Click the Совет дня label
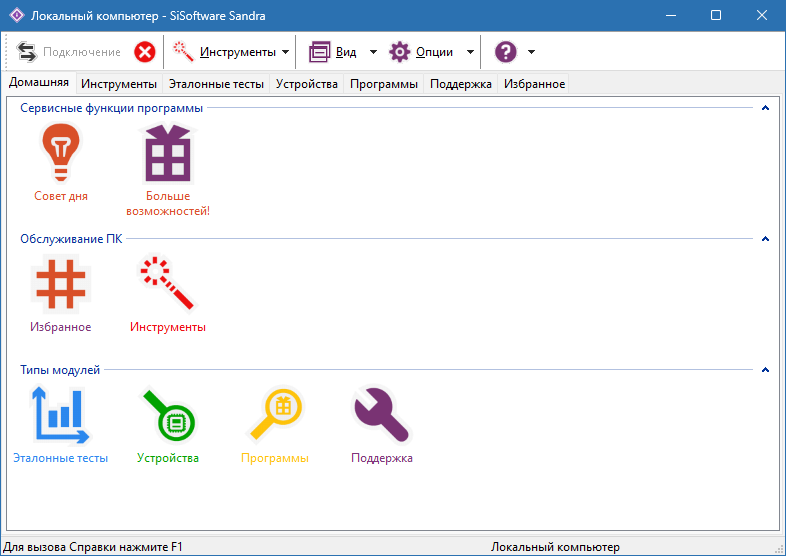The image size is (786, 556). click(61, 197)
